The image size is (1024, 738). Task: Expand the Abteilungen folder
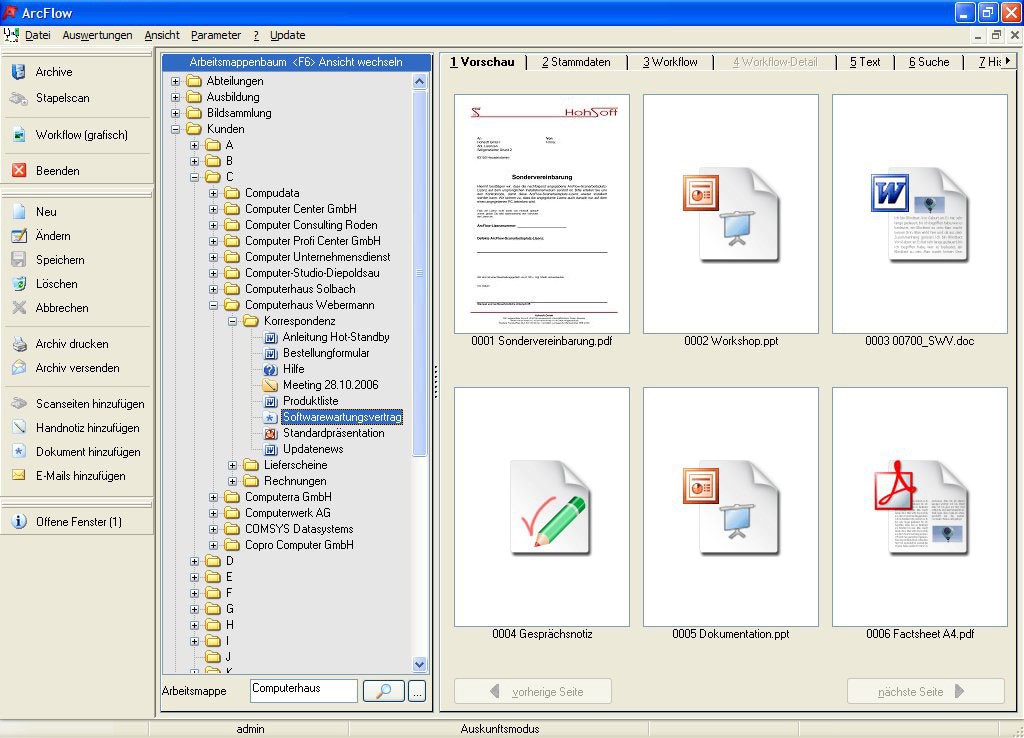[x=175, y=81]
